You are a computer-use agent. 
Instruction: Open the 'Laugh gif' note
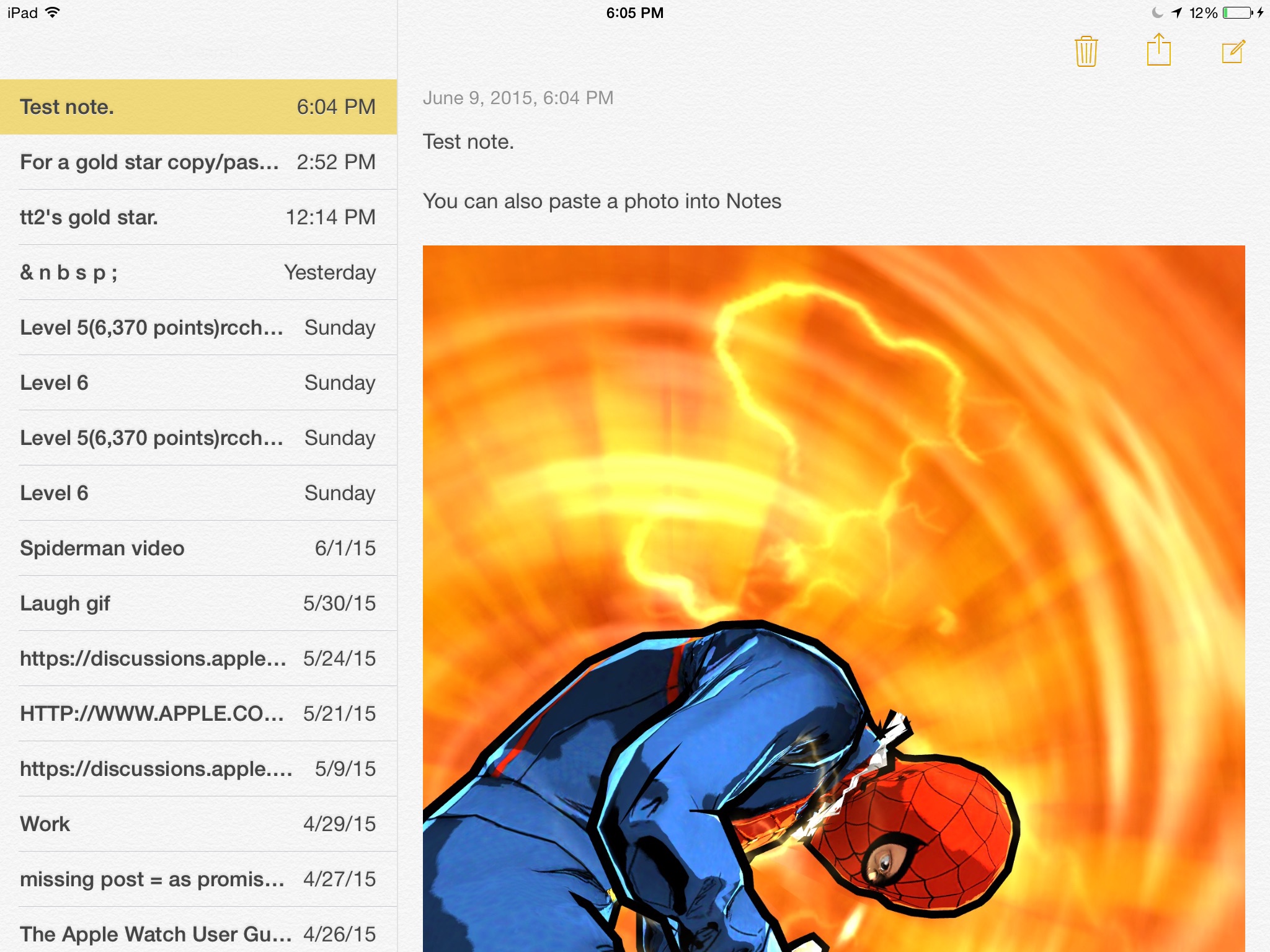click(198, 604)
